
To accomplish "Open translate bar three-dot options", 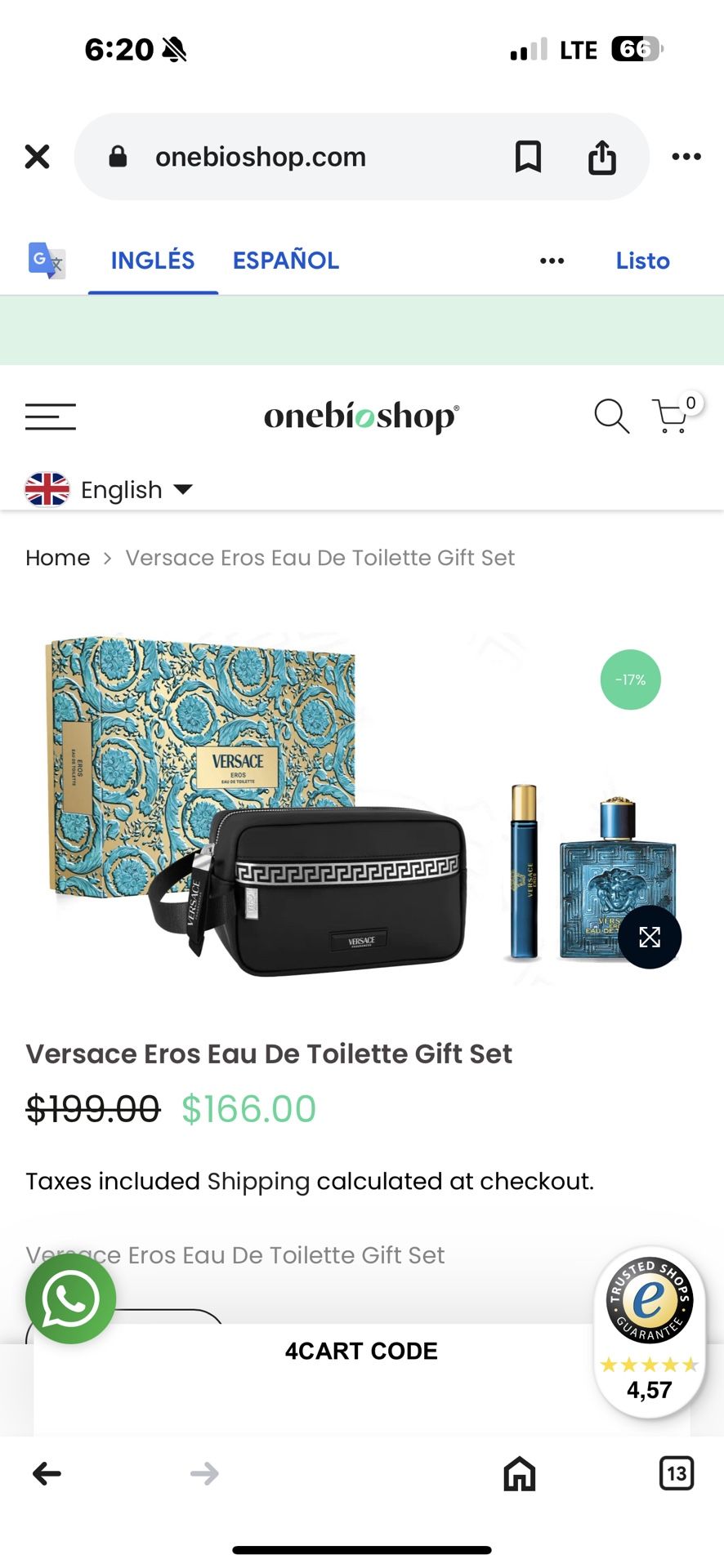I will (552, 261).
